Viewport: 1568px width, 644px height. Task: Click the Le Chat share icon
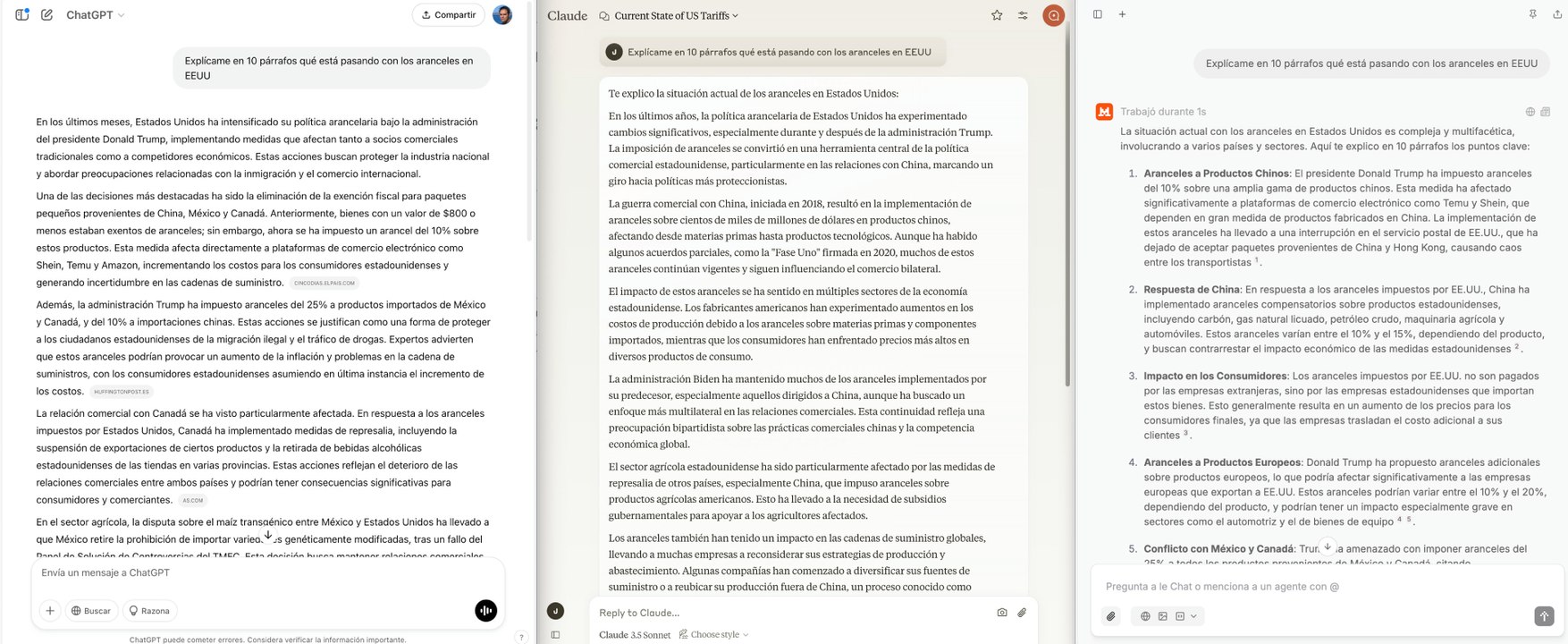click(1556, 13)
